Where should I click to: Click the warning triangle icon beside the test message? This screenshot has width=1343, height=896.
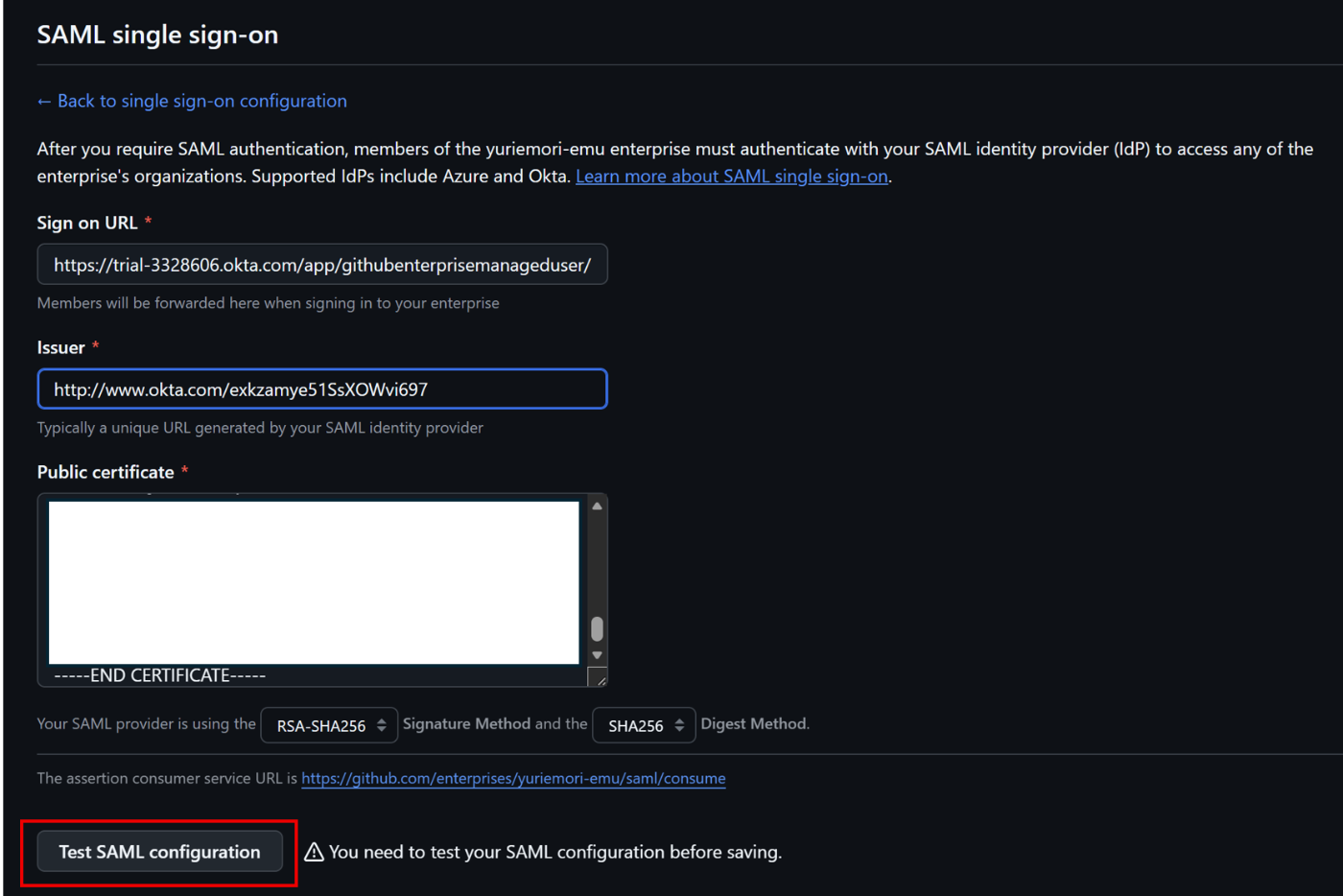tap(314, 852)
